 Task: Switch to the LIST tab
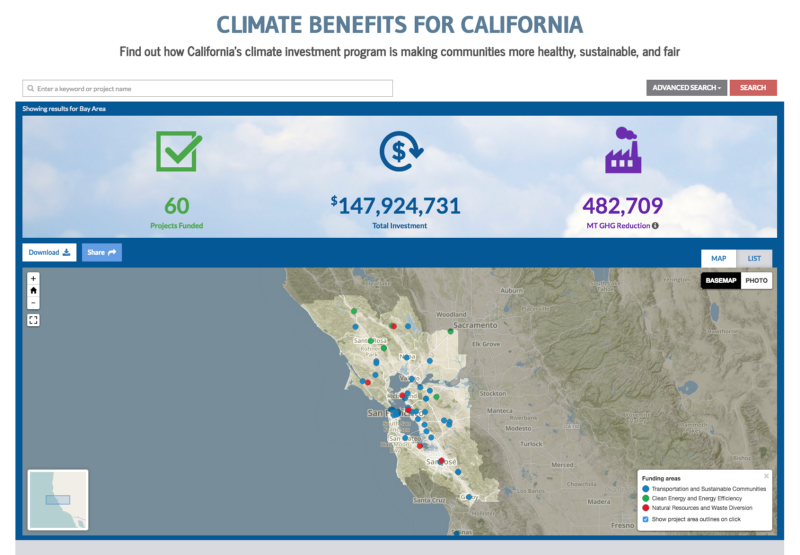(x=754, y=259)
